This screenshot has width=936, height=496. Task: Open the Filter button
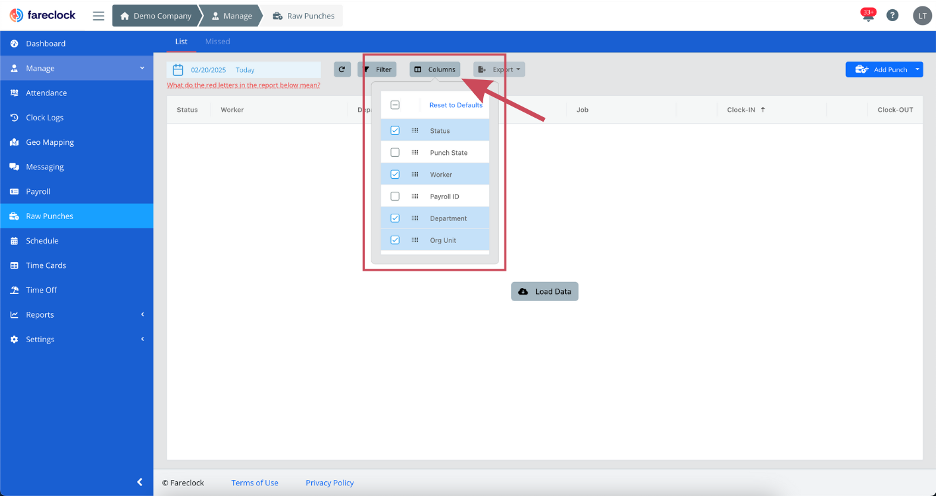point(377,69)
